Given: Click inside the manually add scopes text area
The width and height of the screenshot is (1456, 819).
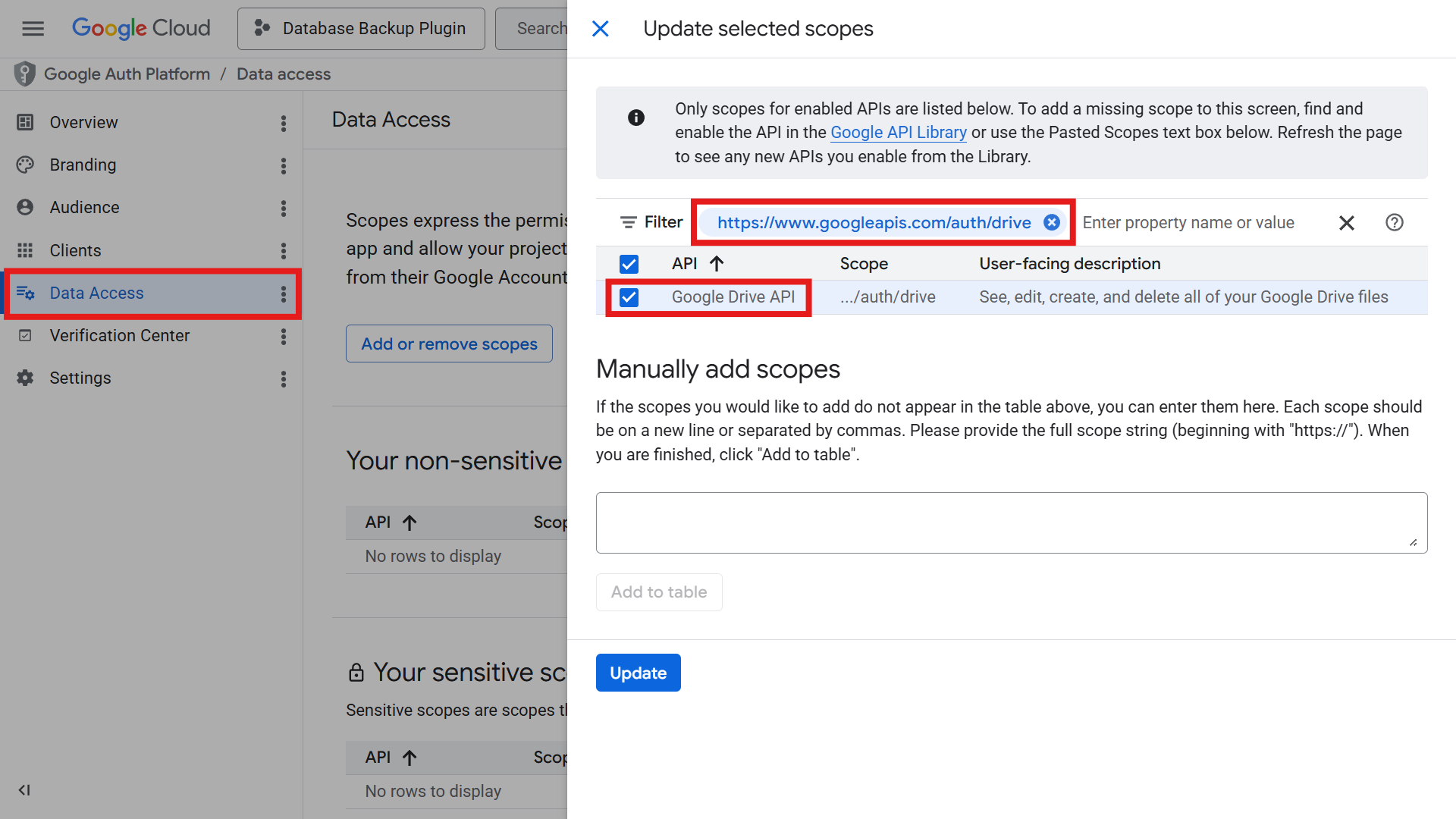Looking at the screenshot, I should 1011,523.
